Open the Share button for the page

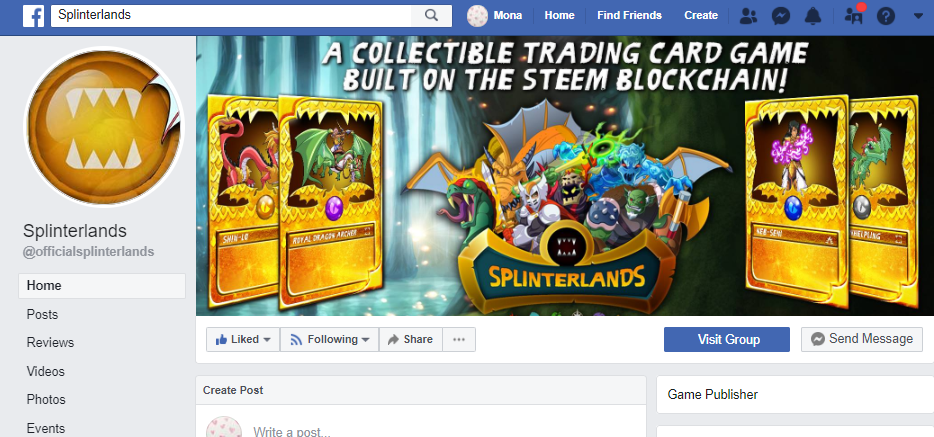click(410, 339)
